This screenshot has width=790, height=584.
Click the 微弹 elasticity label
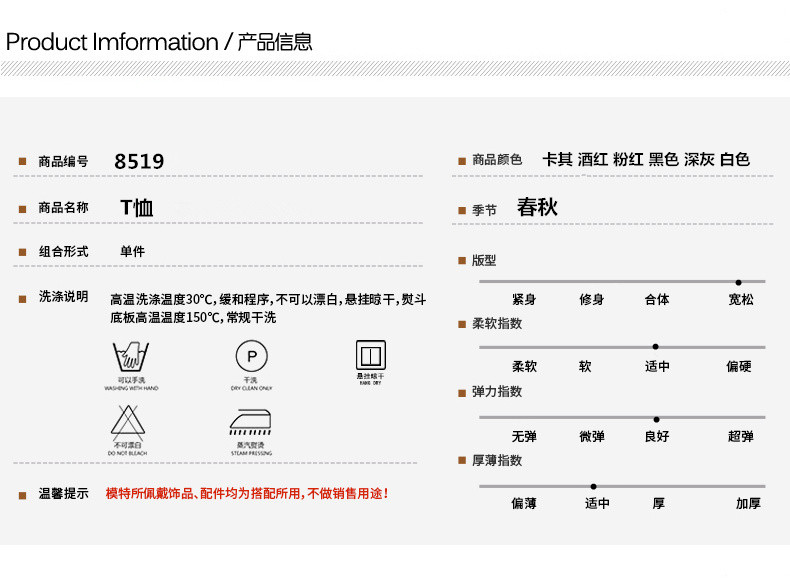click(x=592, y=436)
